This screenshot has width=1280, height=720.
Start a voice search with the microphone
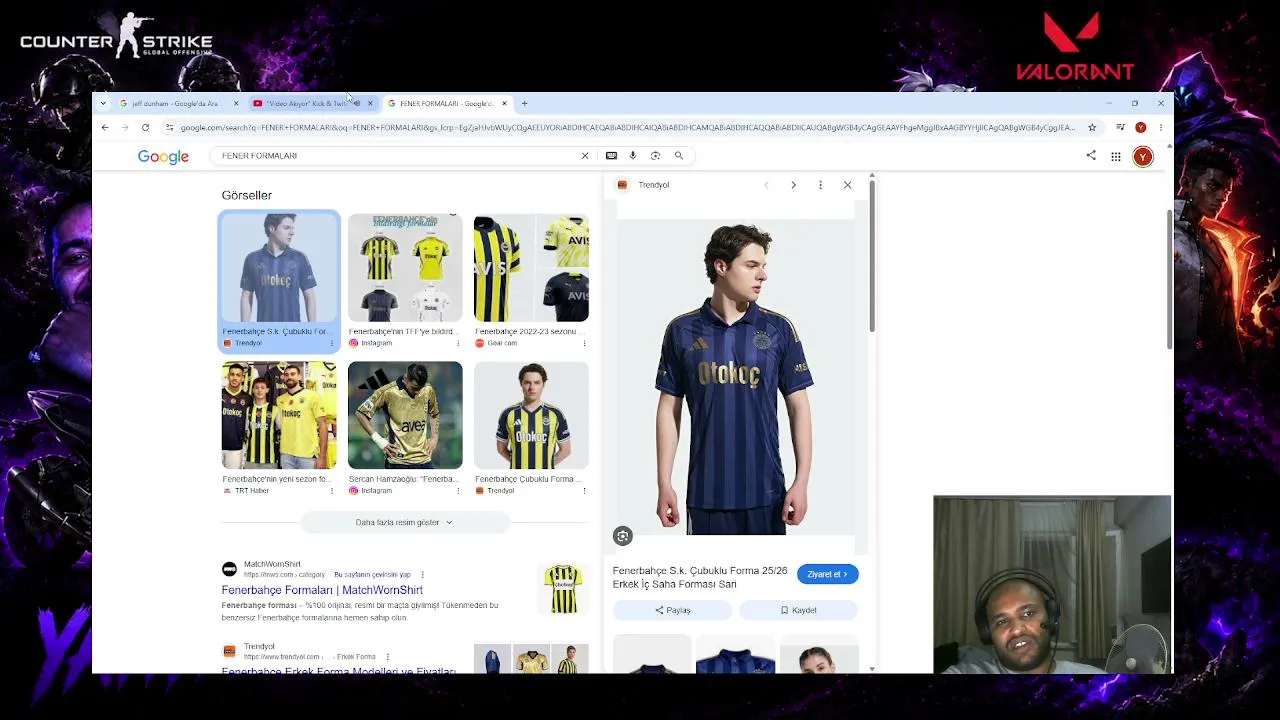click(x=633, y=156)
